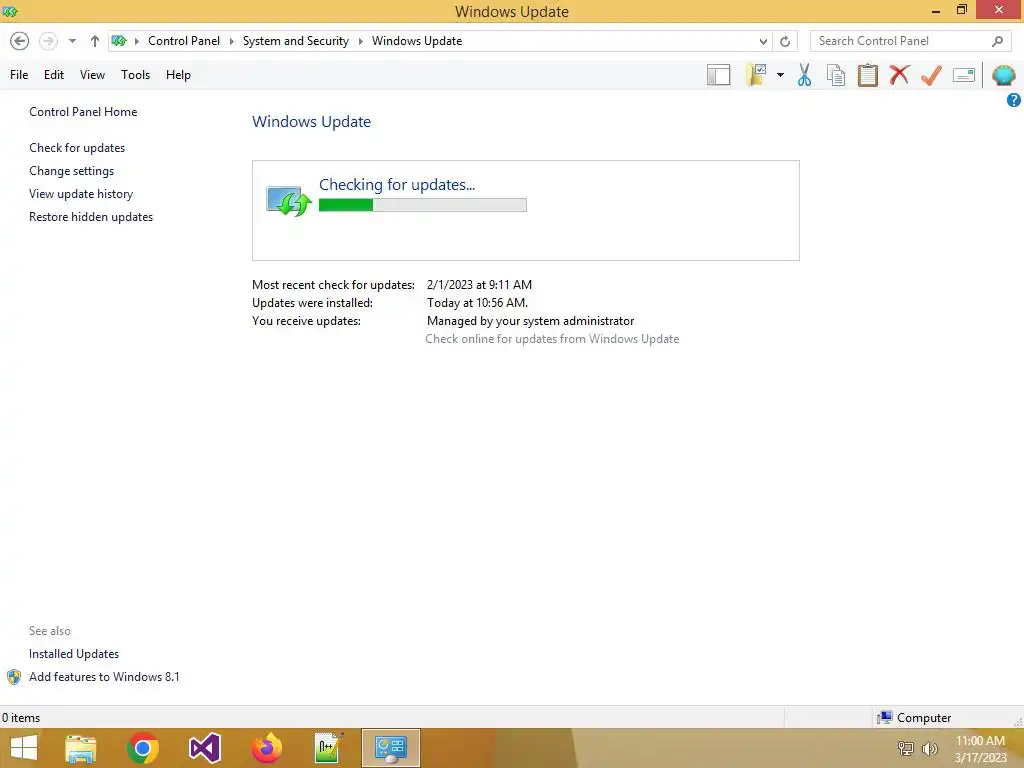Click the window title bar system icon
The image size is (1024, 768).
[10, 11]
